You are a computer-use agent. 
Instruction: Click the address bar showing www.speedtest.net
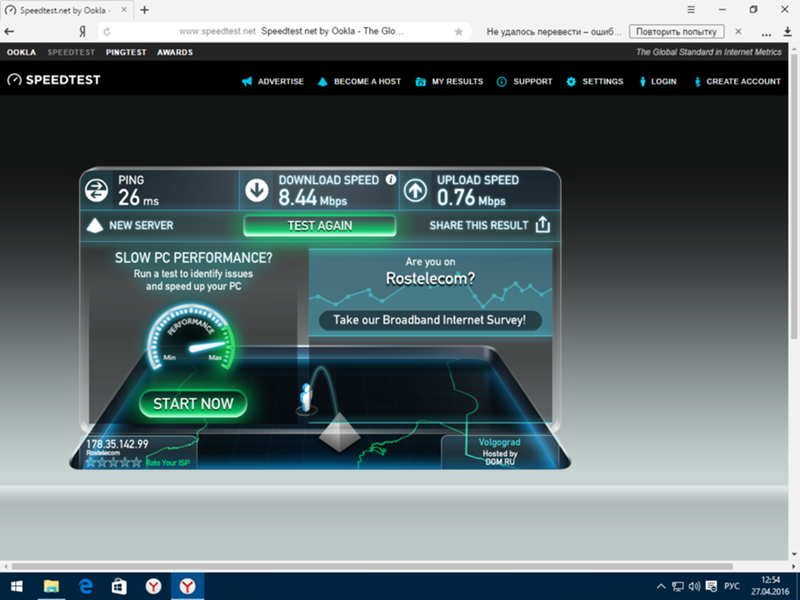pos(284,32)
